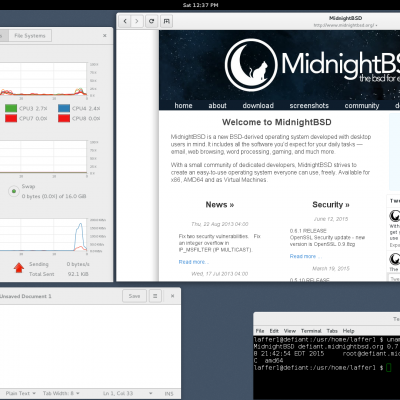The image size is (400, 400).
Task: Click the browser address URL text
Action: (345, 25)
